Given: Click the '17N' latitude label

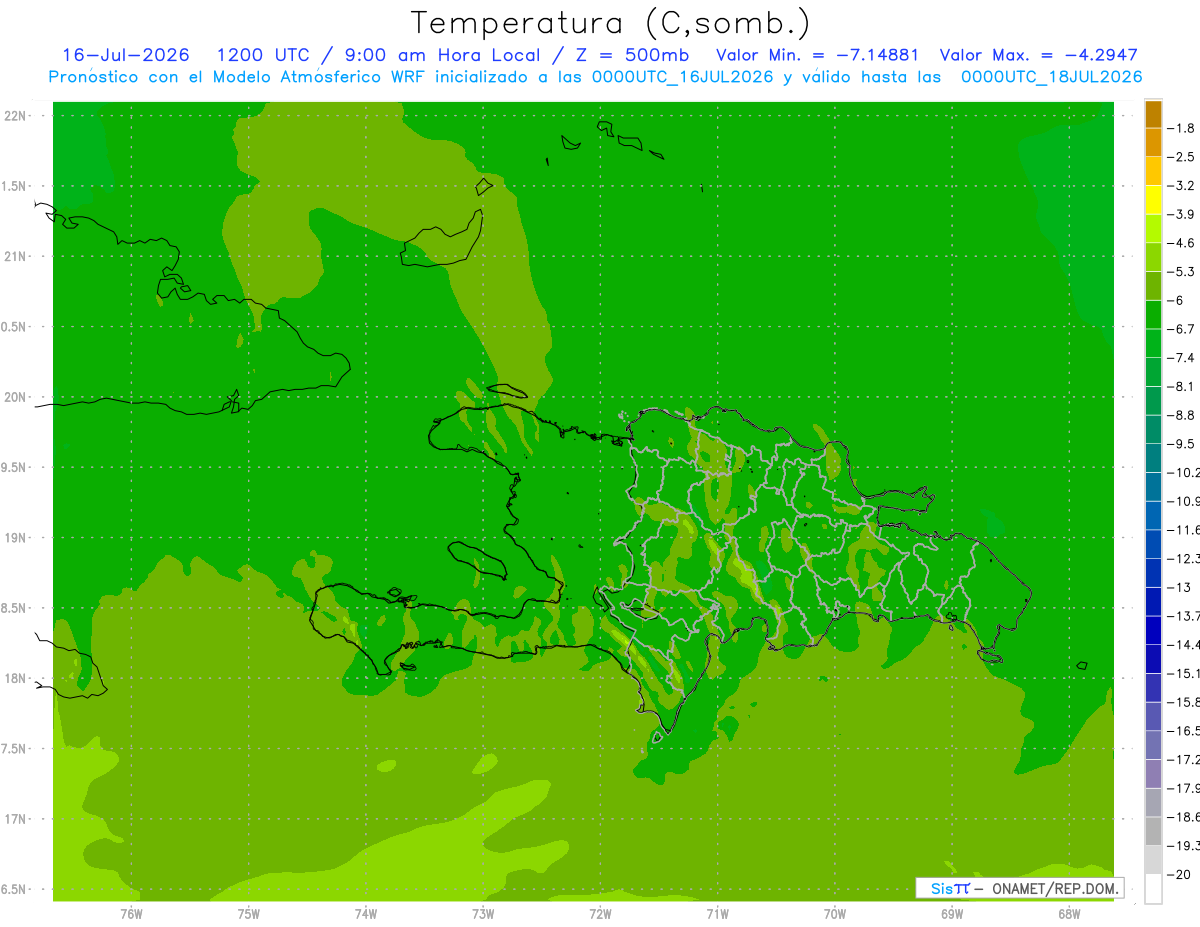Looking at the screenshot, I should (15, 820).
